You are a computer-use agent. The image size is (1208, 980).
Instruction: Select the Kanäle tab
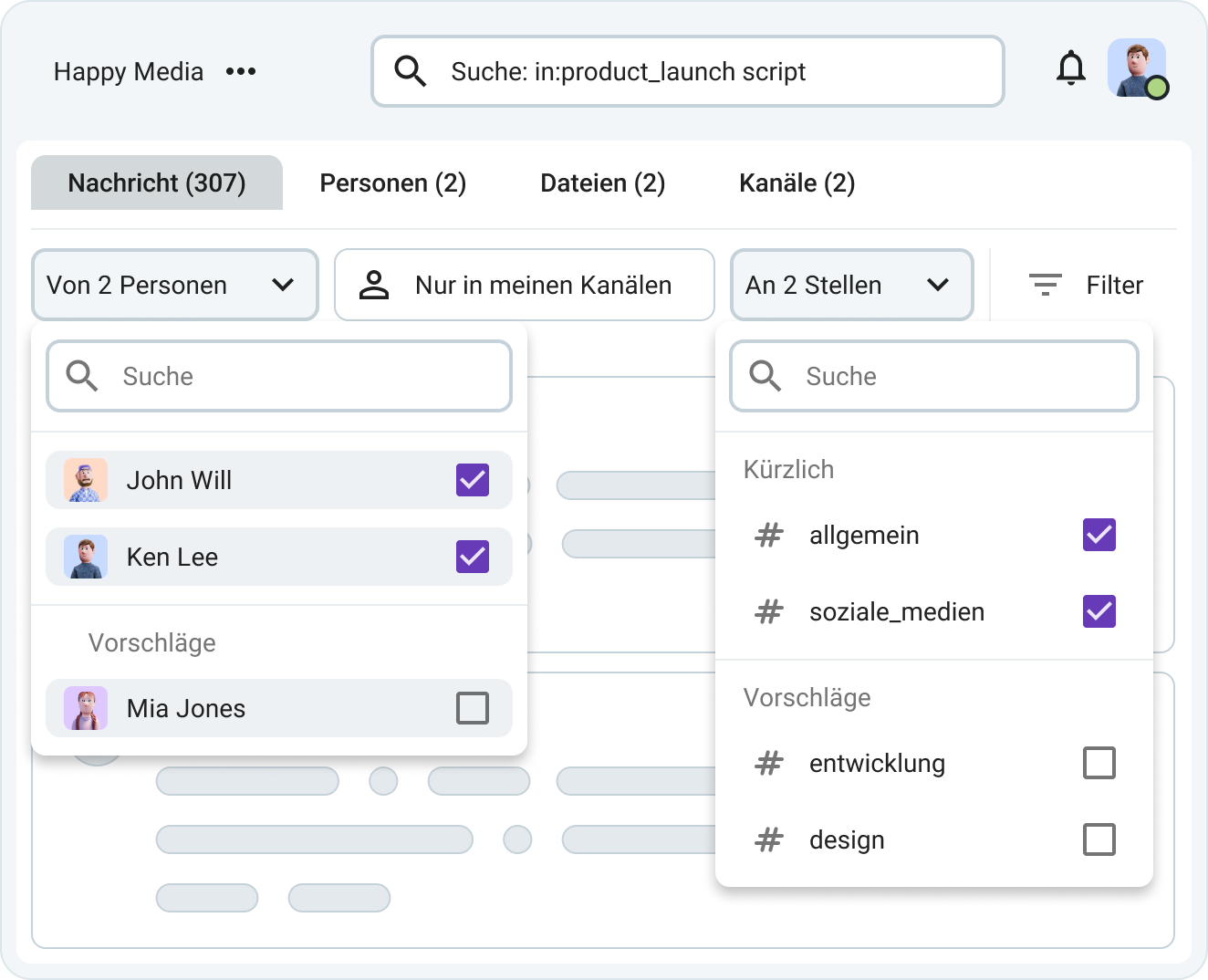click(x=796, y=182)
